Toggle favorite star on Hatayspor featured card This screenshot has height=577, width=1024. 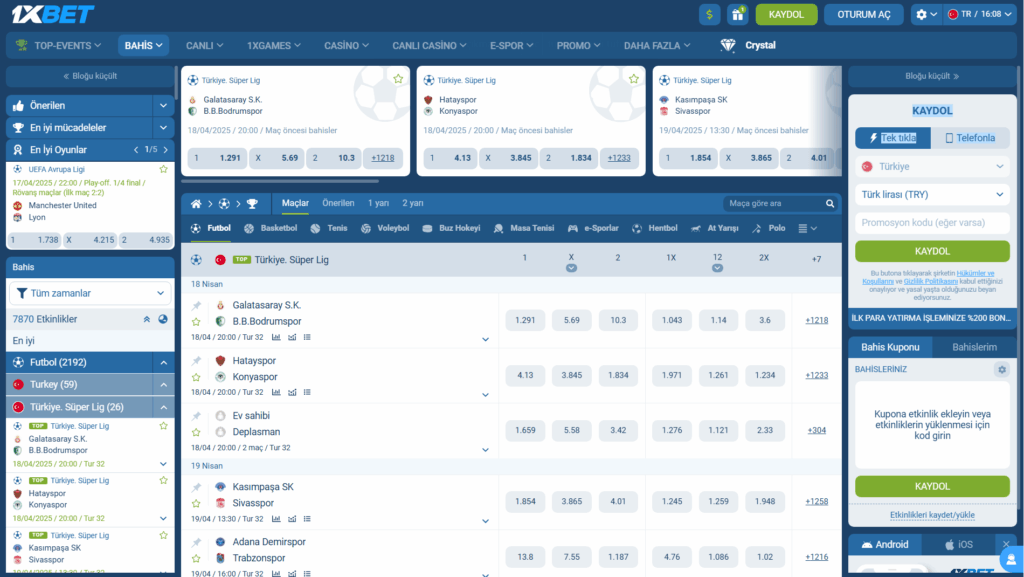pyautogui.click(x=634, y=79)
